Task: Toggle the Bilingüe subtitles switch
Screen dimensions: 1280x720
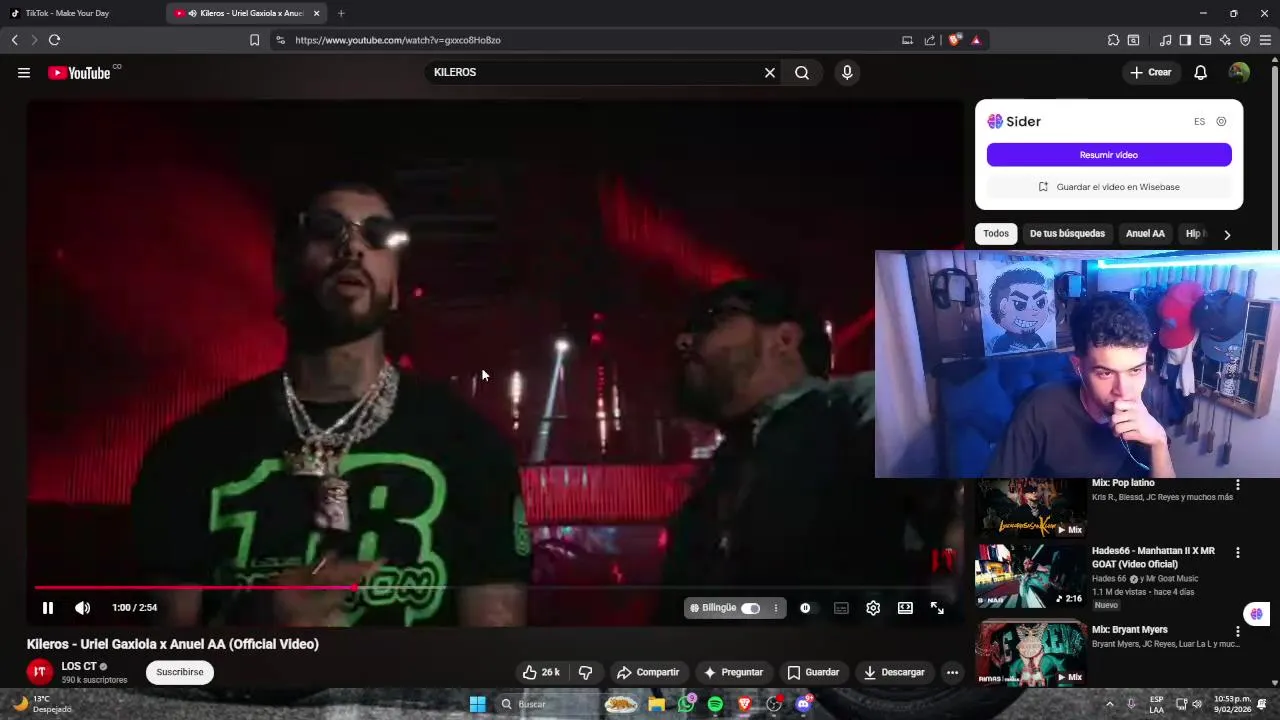Action: click(750, 608)
